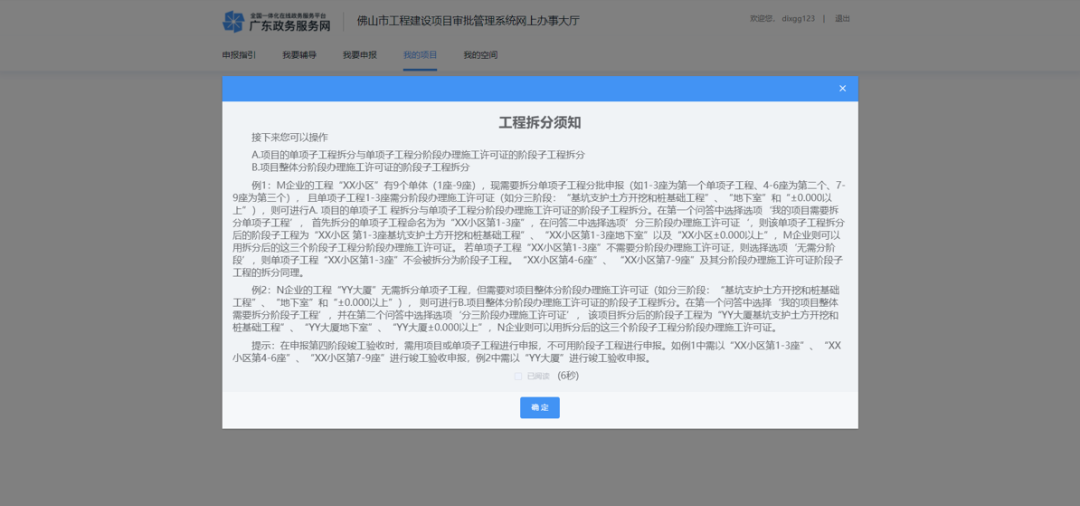Image resolution: width=1080 pixels, height=506 pixels.
Task: Tick the 已阅读 checkbox
Action: coord(518,376)
